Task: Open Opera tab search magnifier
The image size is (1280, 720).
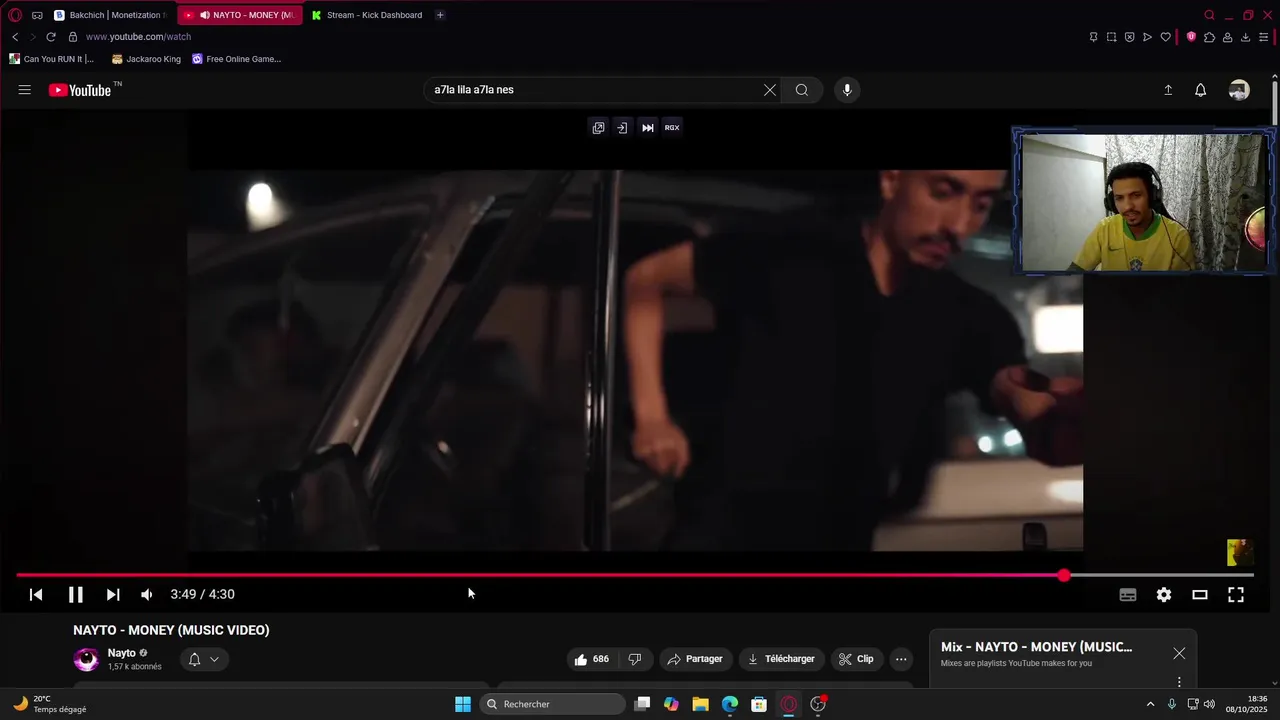Action: point(1209,15)
